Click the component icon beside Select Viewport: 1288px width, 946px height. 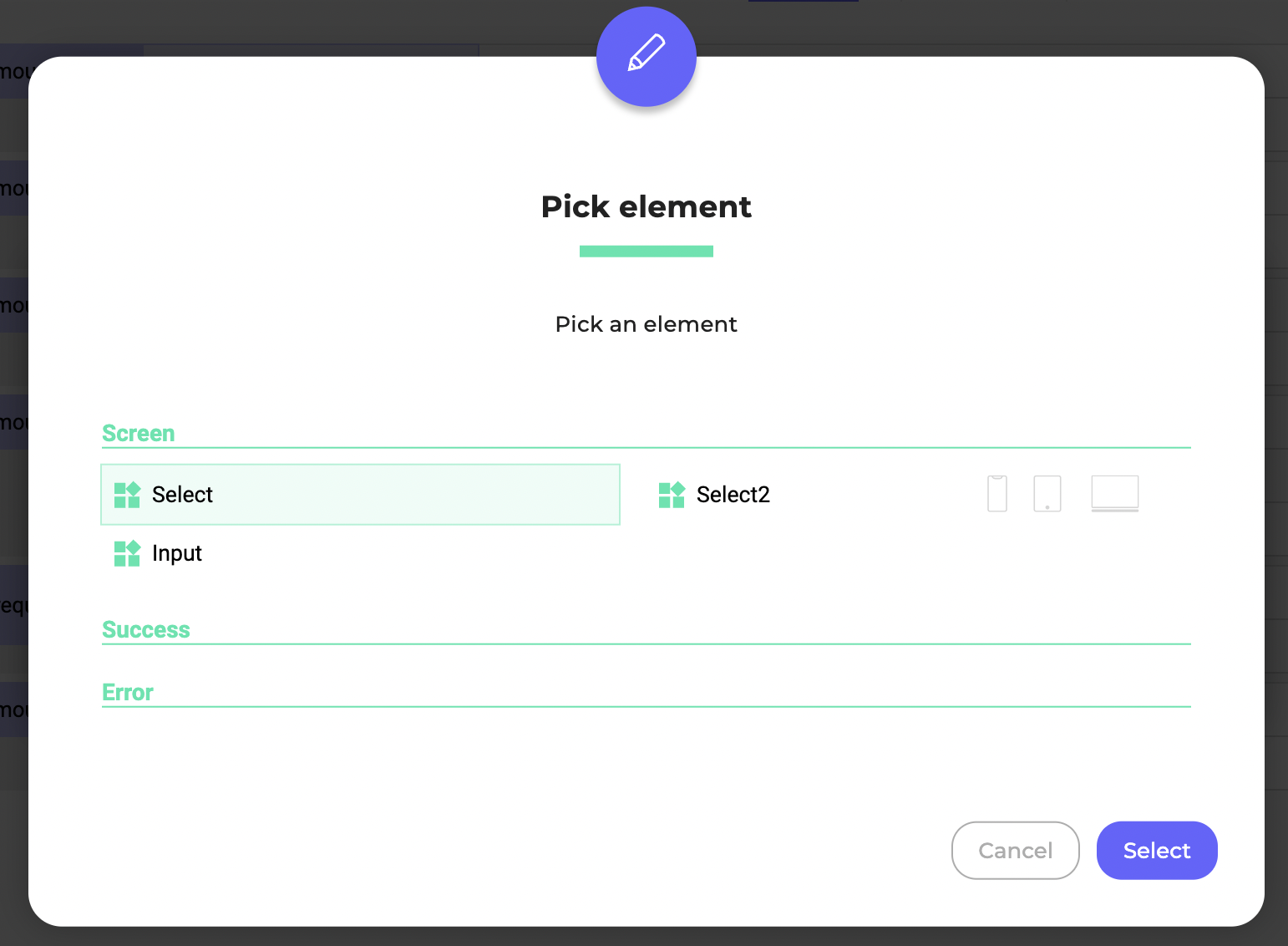click(x=127, y=495)
